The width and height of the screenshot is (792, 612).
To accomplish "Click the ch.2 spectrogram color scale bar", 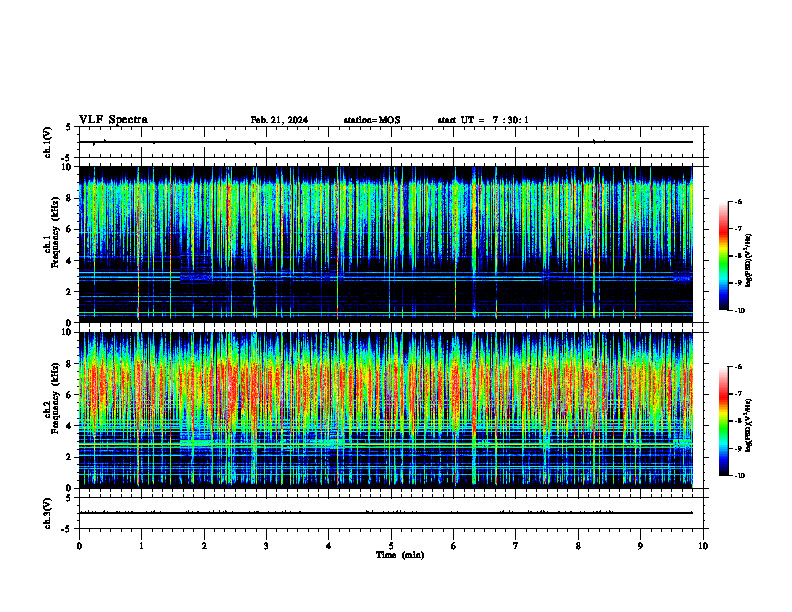I will [x=723, y=421].
